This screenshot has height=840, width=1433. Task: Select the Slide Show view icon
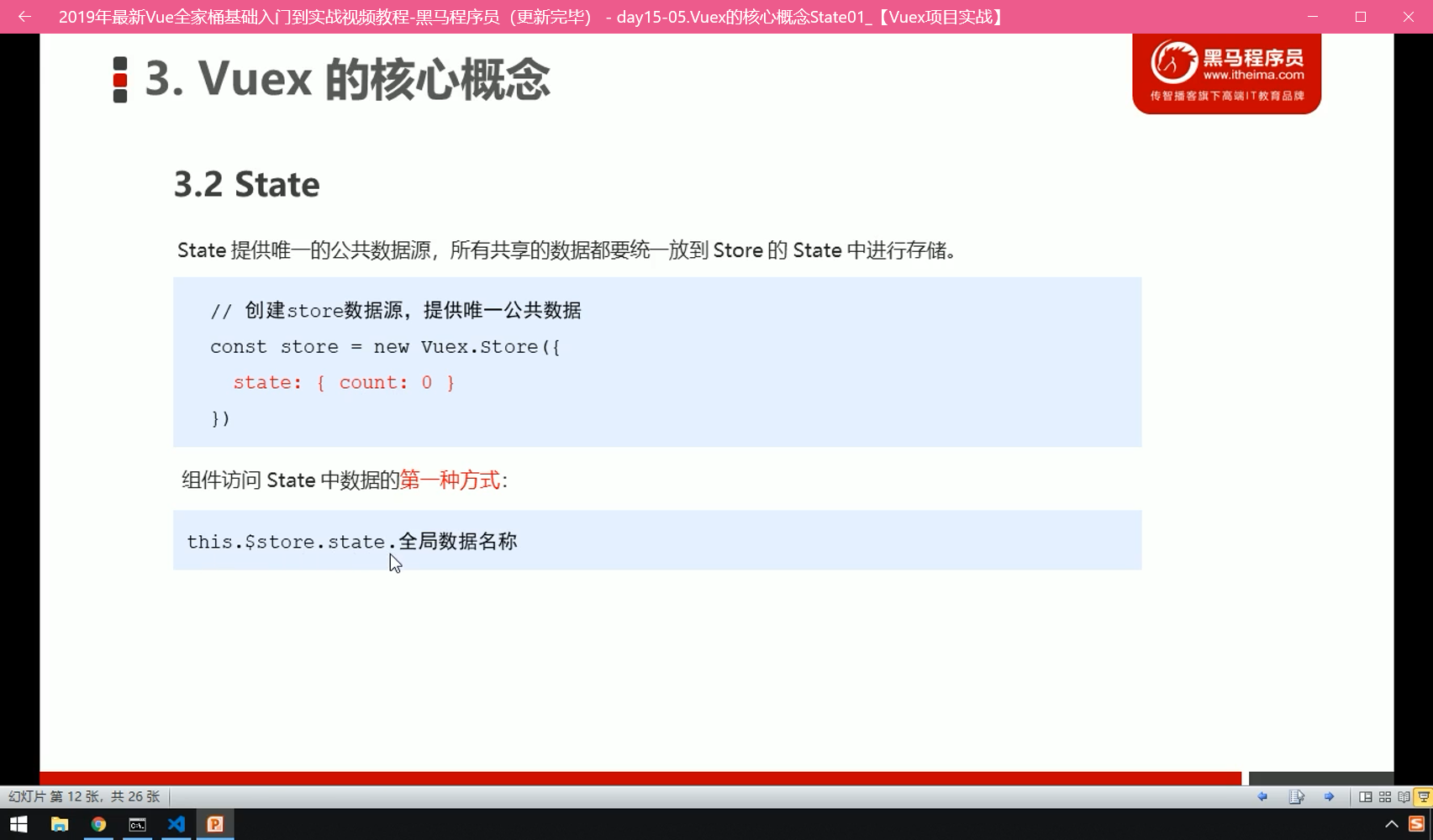click(1423, 796)
